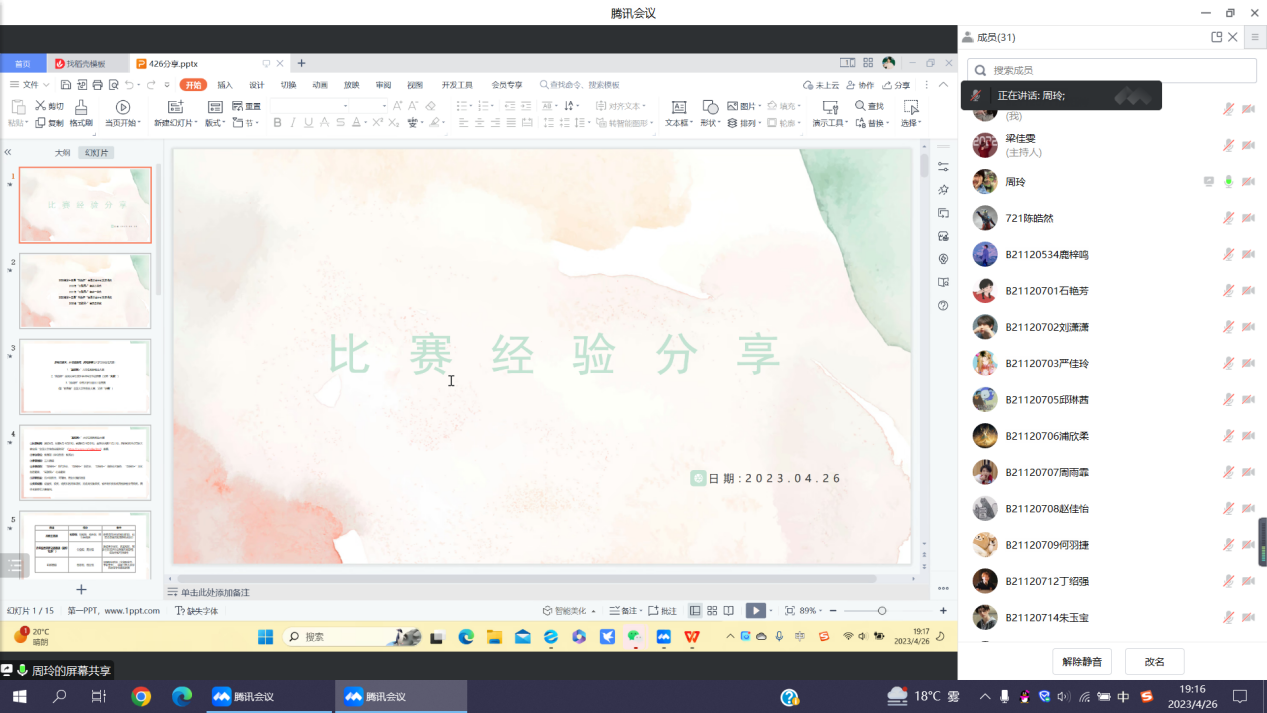Viewport: 1267px width, 713px height.
Task: Click the New Slide (新建幻灯片) icon
Action: tap(176, 108)
